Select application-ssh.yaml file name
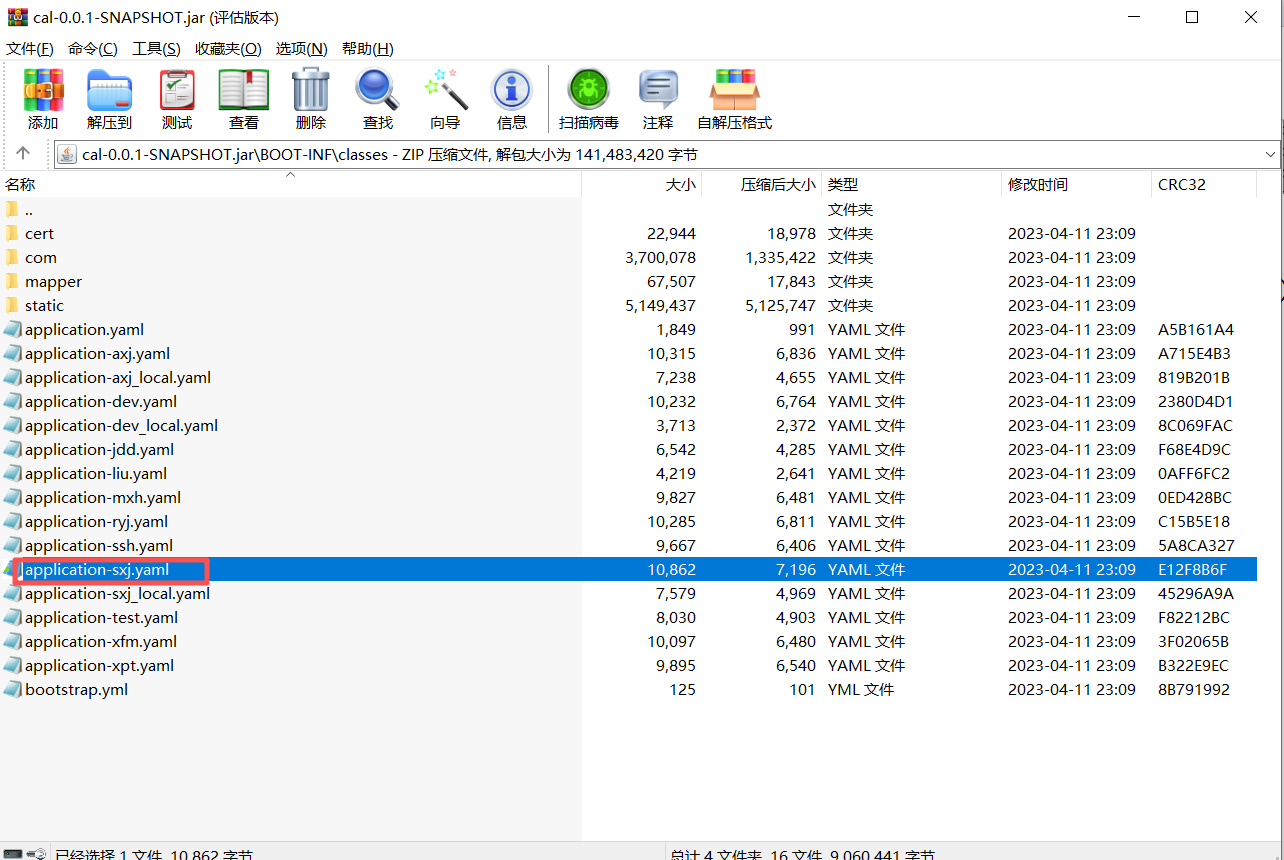Screen dimensions: 1284x860 [99, 545]
